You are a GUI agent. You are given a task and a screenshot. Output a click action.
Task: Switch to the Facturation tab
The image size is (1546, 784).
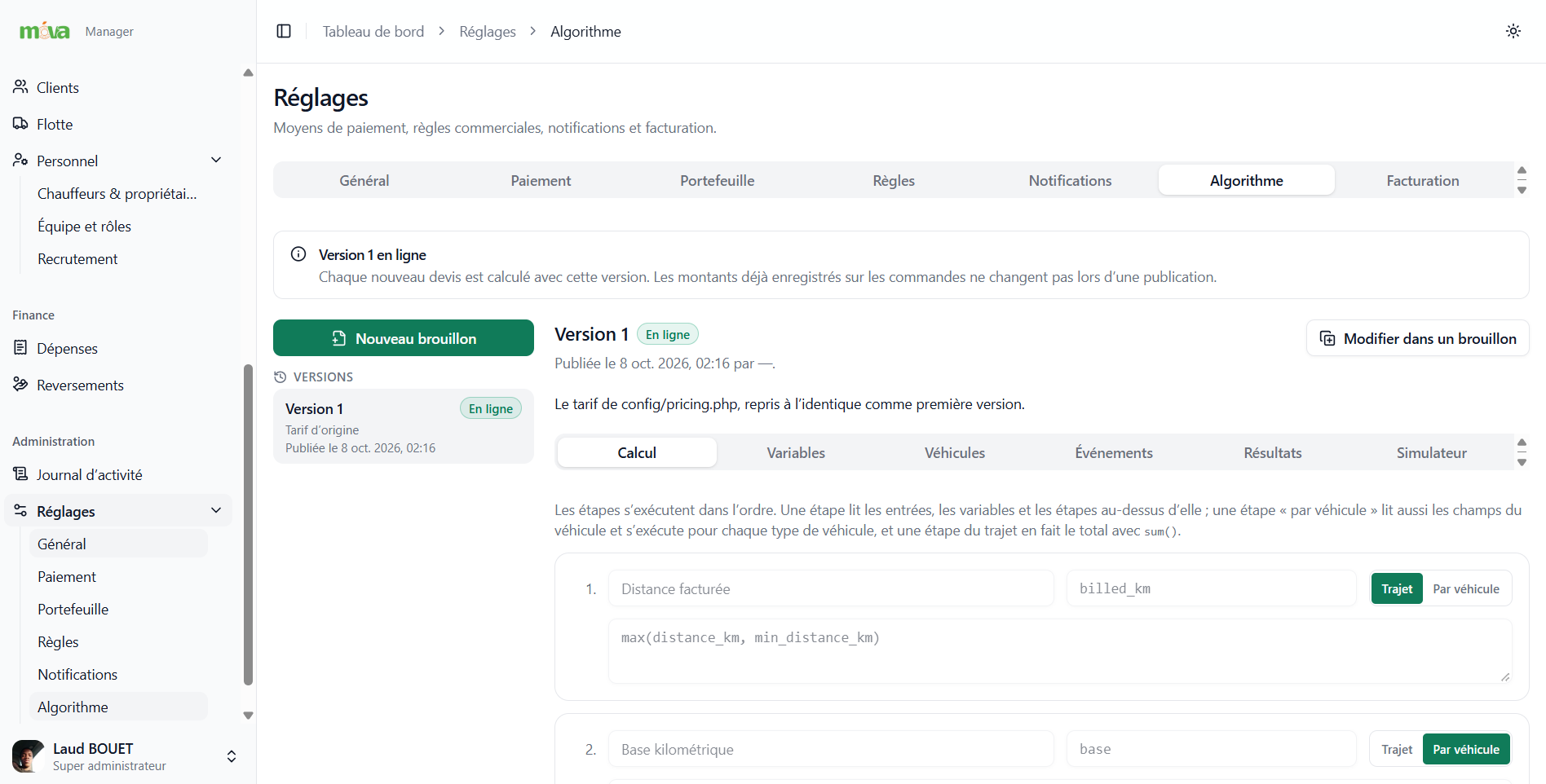pos(1423,180)
